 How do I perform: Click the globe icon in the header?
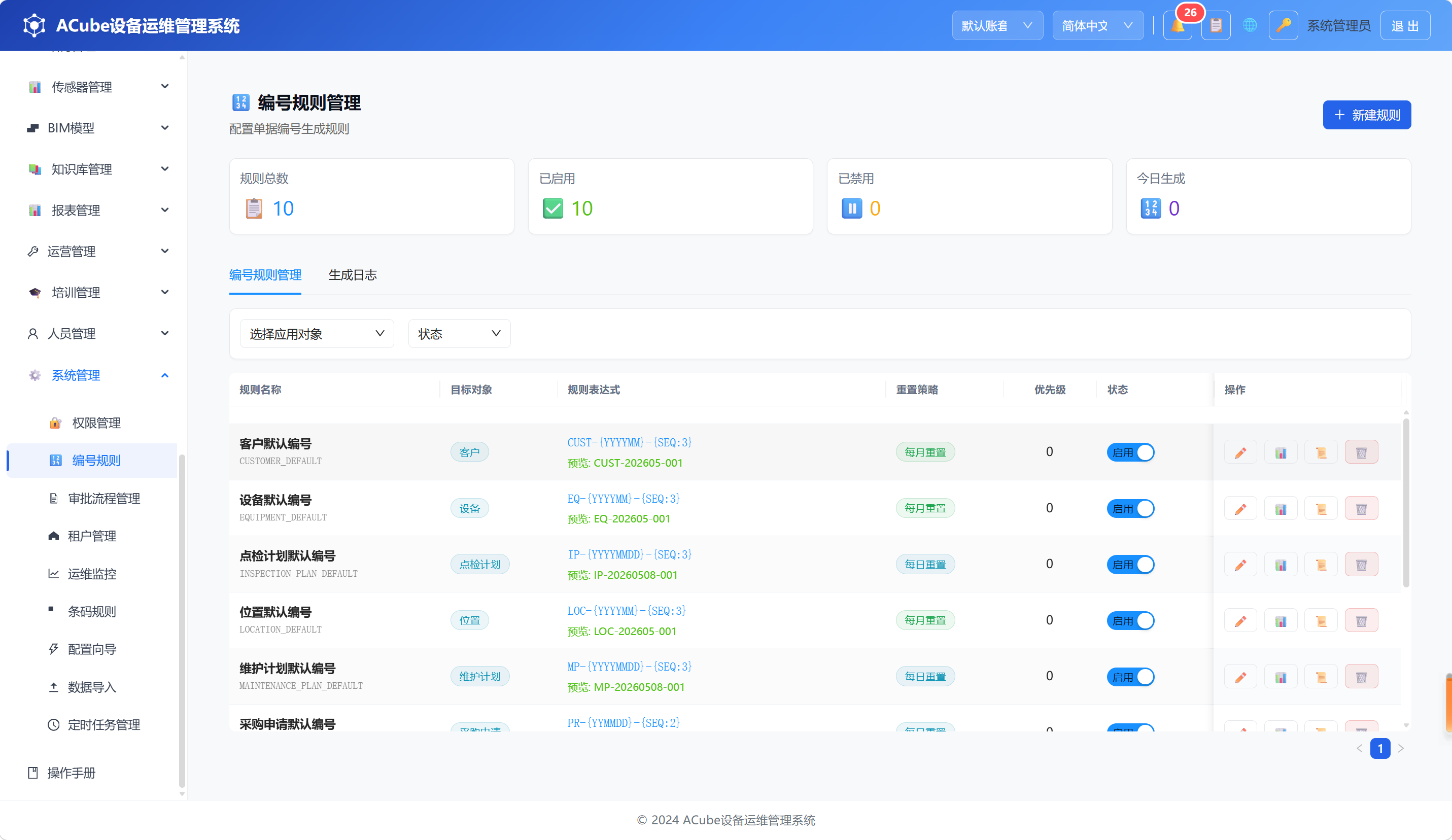click(1250, 26)
